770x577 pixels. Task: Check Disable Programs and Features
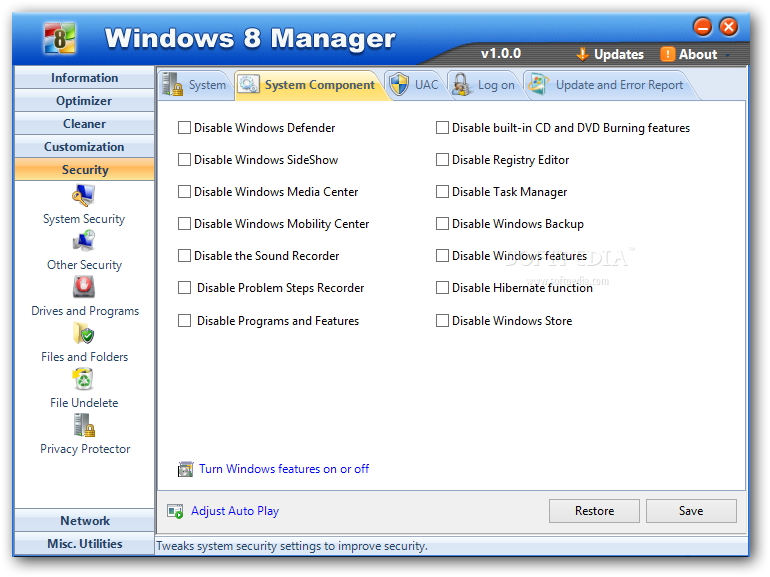click(x=184, y=321)
